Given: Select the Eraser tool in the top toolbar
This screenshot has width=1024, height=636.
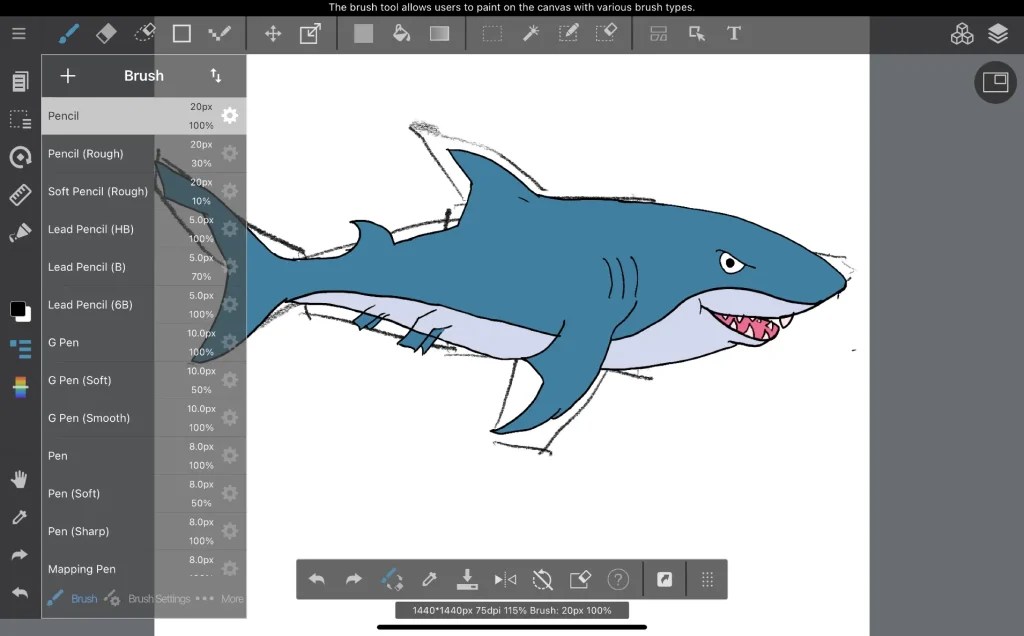Looking at the screenshot, I should 107,33.
